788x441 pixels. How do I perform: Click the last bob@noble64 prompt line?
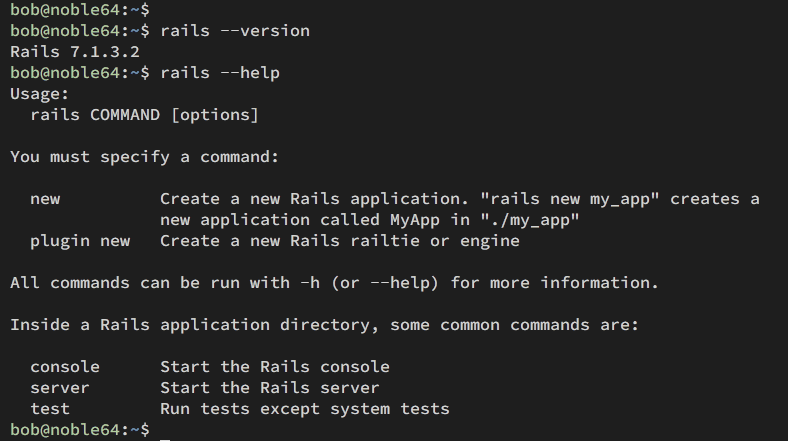[80, 430]
